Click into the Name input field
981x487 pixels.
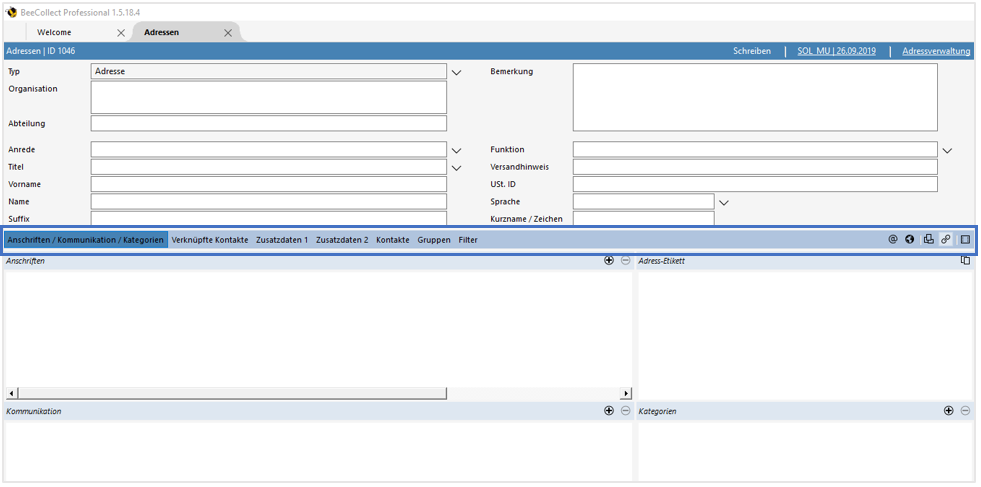[x=269, y=202]
